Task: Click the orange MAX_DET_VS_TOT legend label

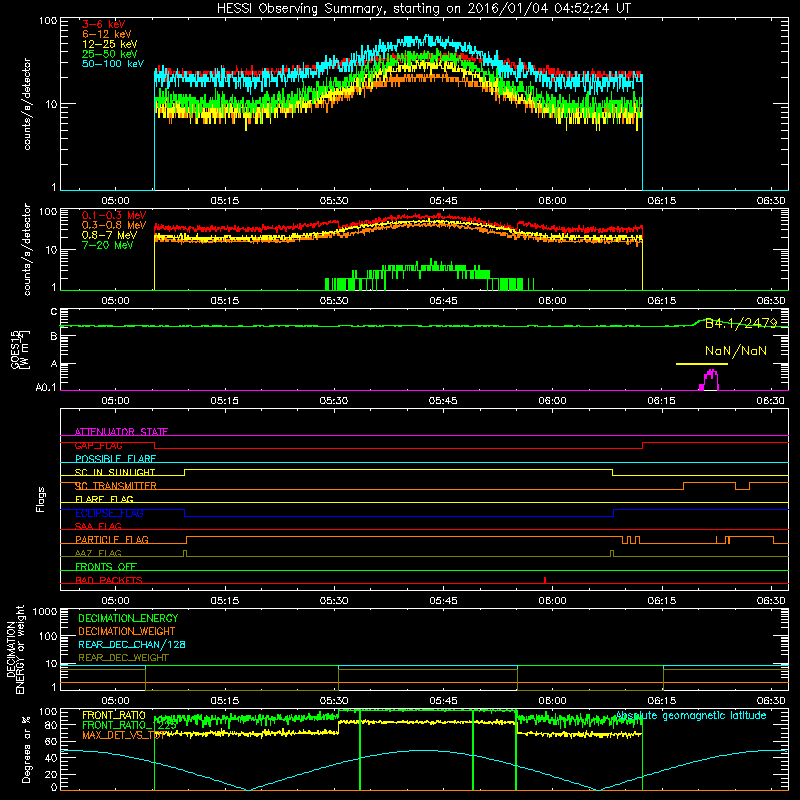Action: tap(123, 735)
